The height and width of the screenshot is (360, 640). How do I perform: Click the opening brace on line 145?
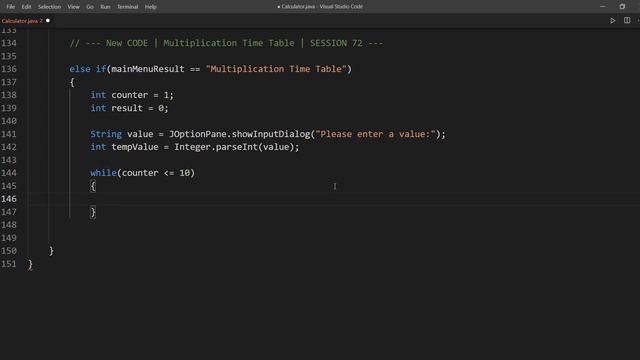click(x=93, y=186)
